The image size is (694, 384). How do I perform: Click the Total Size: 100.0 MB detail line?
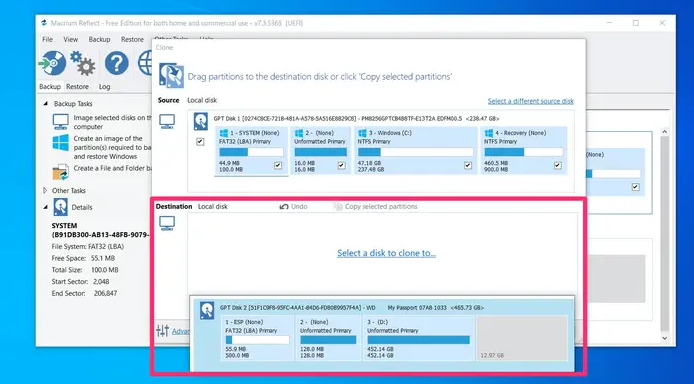(85, 270)
